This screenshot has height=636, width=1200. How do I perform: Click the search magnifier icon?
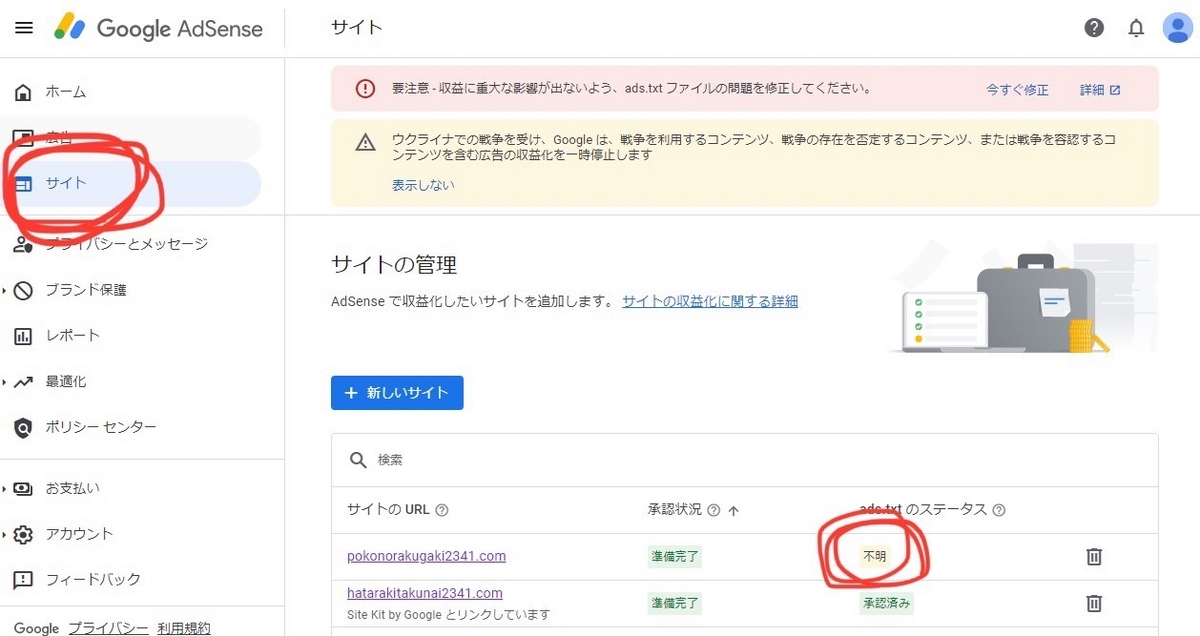pos(358,460)
